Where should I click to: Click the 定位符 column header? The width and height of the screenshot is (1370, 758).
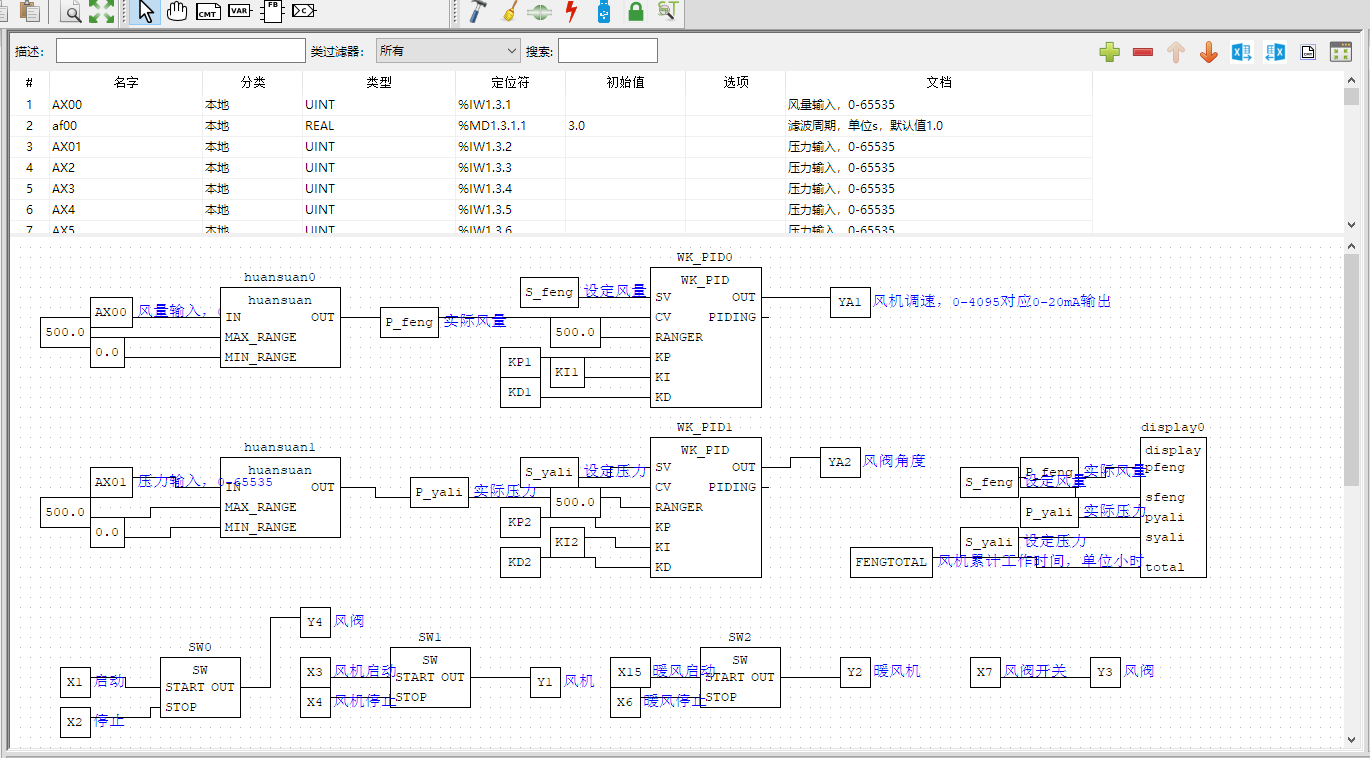coord(510,83)
